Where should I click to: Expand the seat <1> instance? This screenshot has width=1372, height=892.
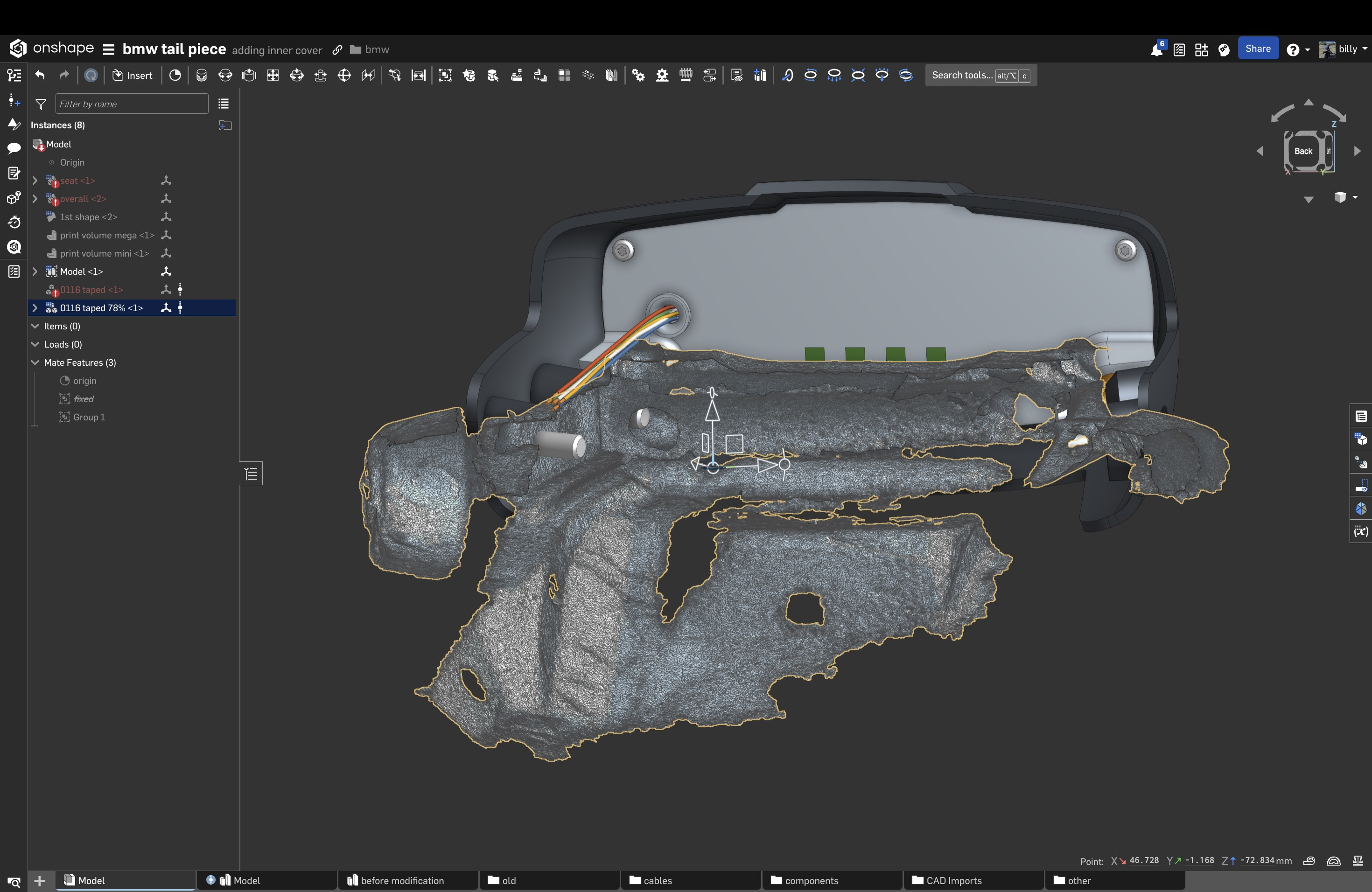pos(35,181)
